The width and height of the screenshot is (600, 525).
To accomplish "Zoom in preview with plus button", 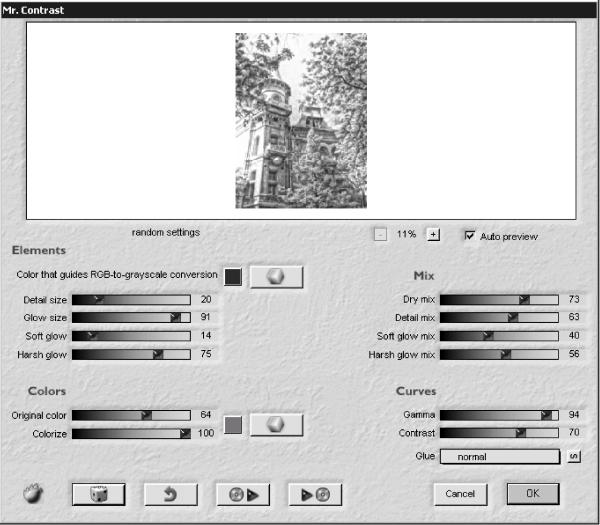I will click(433, 234).
